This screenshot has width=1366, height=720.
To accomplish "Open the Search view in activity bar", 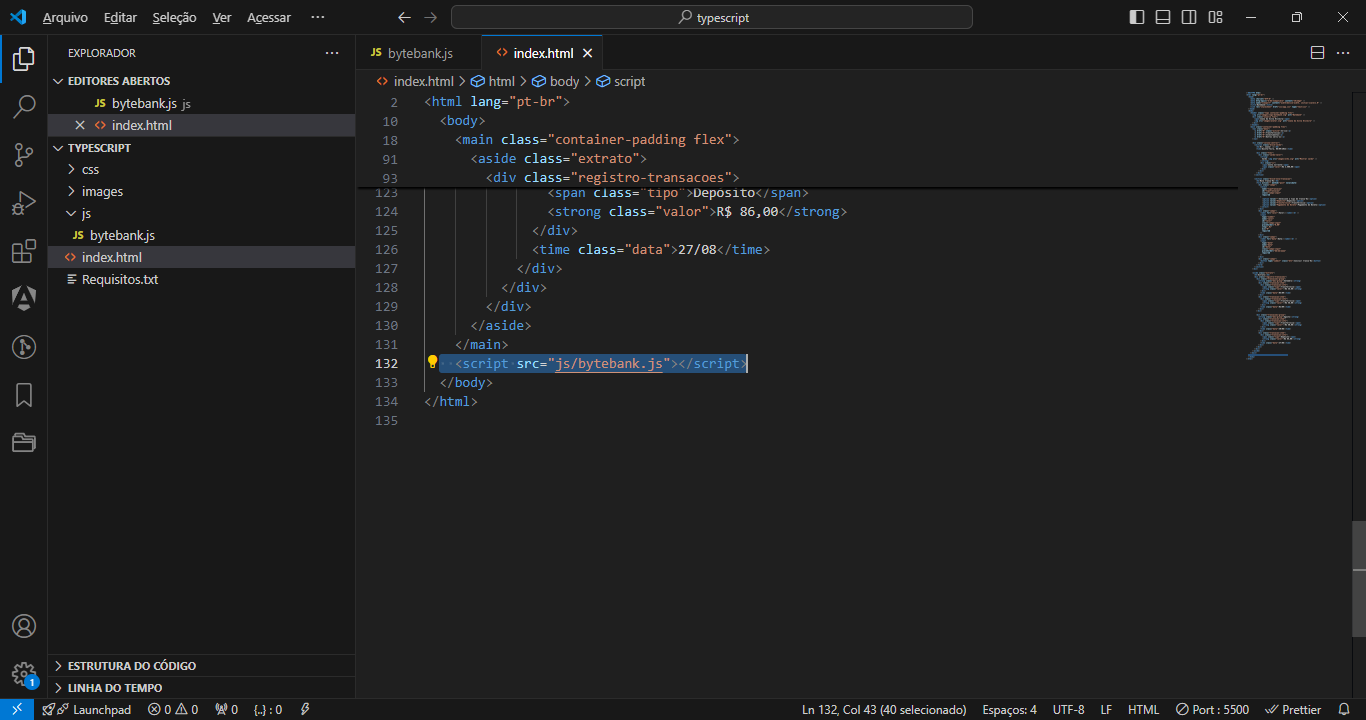I will click(24, 107).
